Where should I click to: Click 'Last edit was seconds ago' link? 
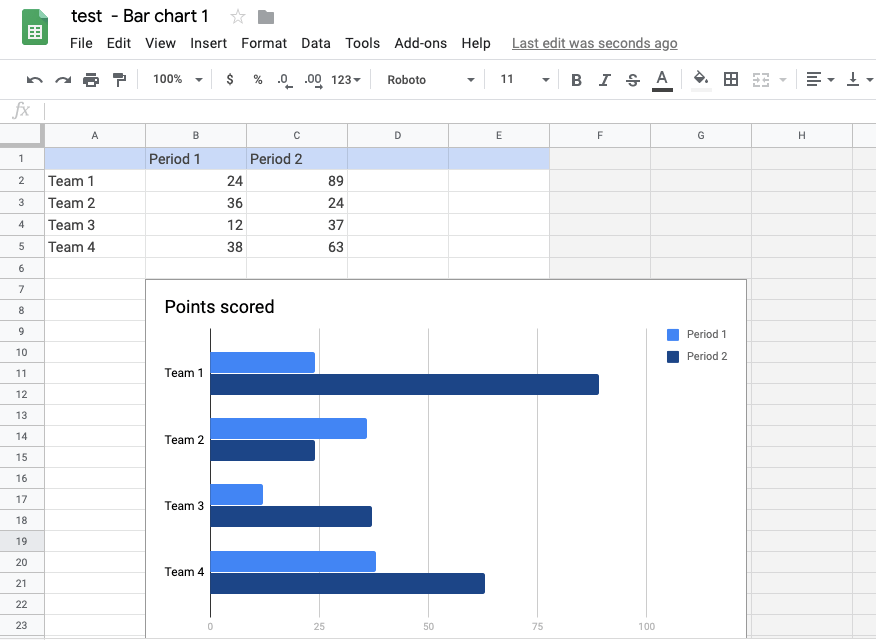594,43
